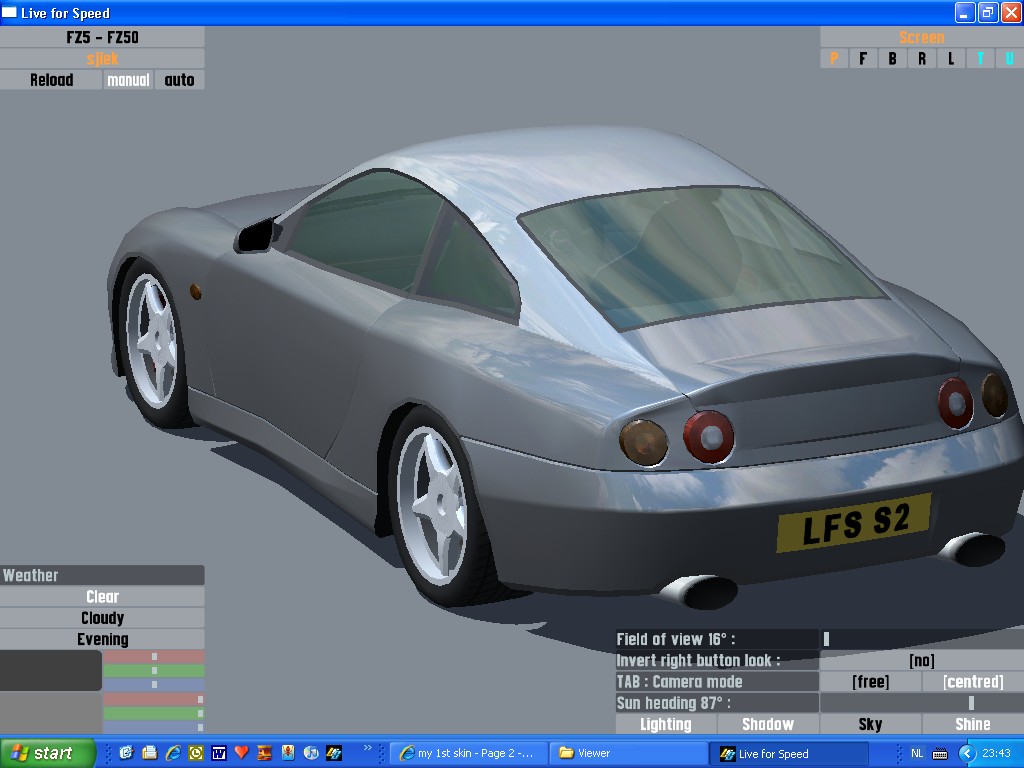Click the NL language indicator
1024x768 pixels.
[x=917, y=754]
